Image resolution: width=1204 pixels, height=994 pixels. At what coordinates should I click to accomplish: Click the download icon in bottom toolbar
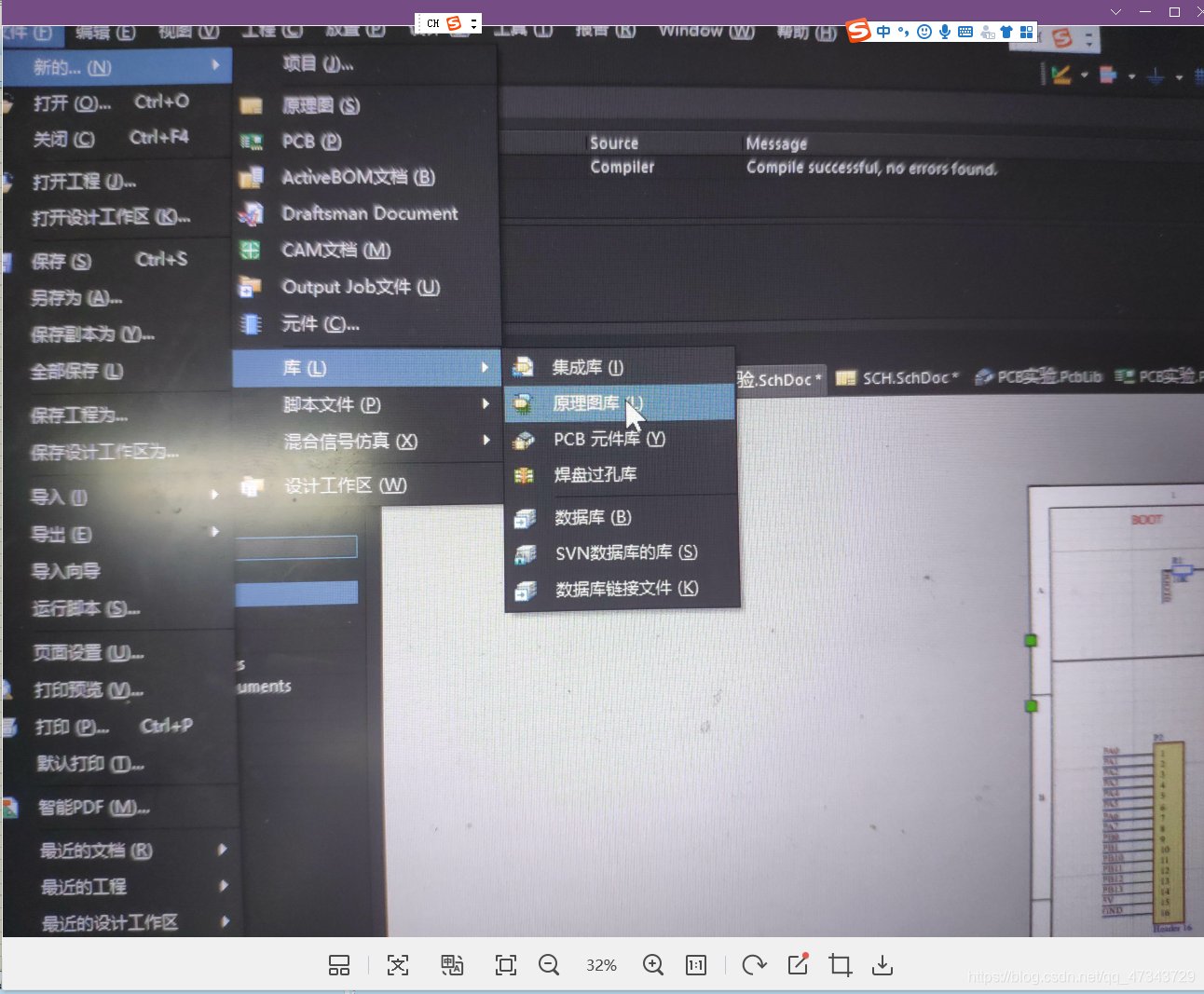[x=882, y=965]
